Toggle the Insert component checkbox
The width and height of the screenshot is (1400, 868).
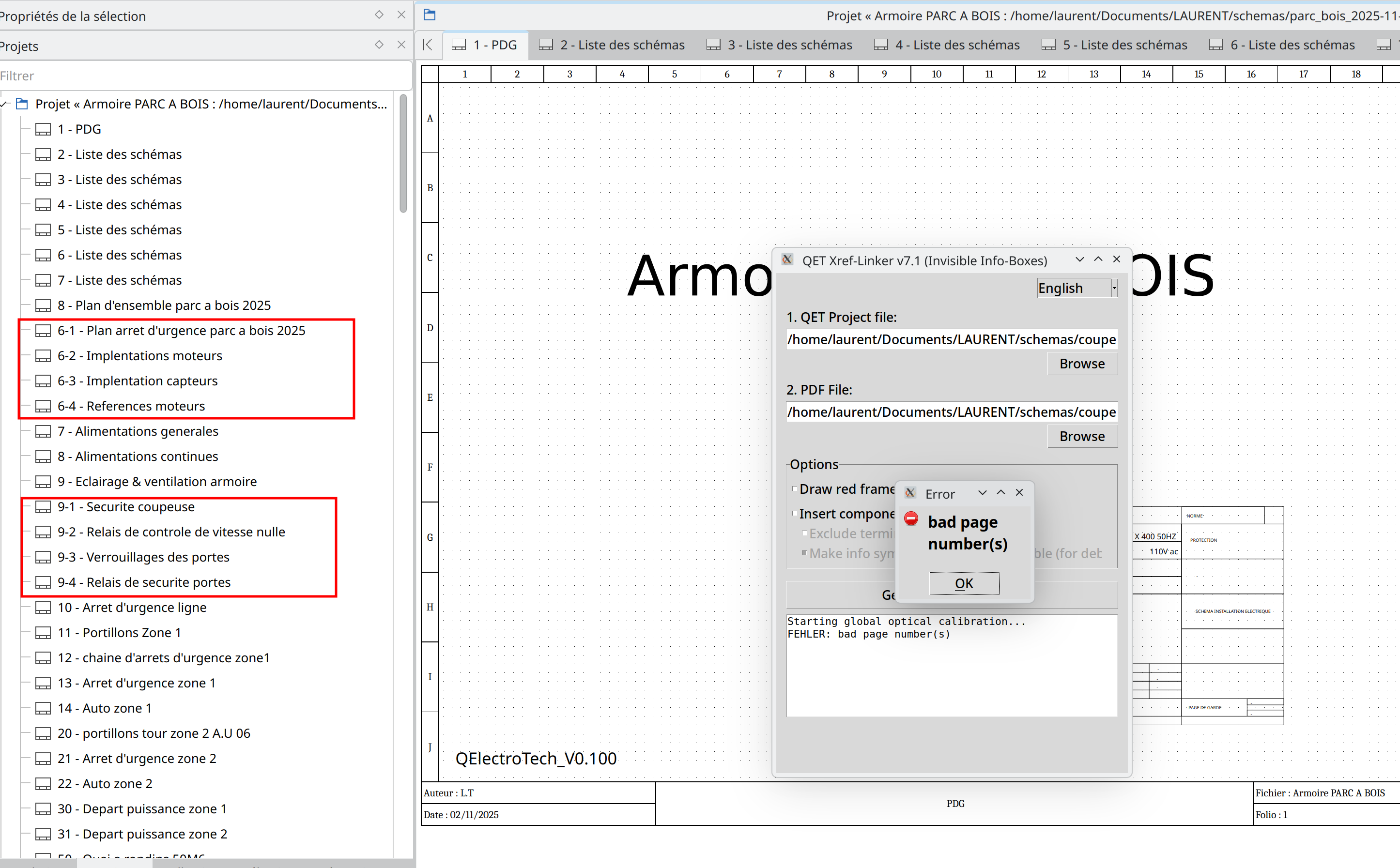point(795,513)
